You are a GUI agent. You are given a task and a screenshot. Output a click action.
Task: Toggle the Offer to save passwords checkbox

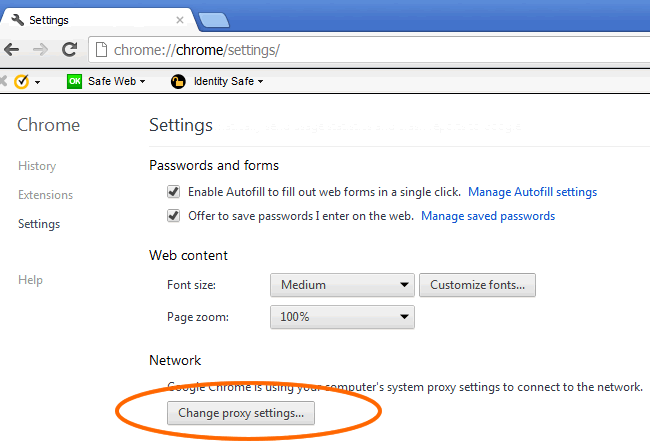tap(173, 216)
